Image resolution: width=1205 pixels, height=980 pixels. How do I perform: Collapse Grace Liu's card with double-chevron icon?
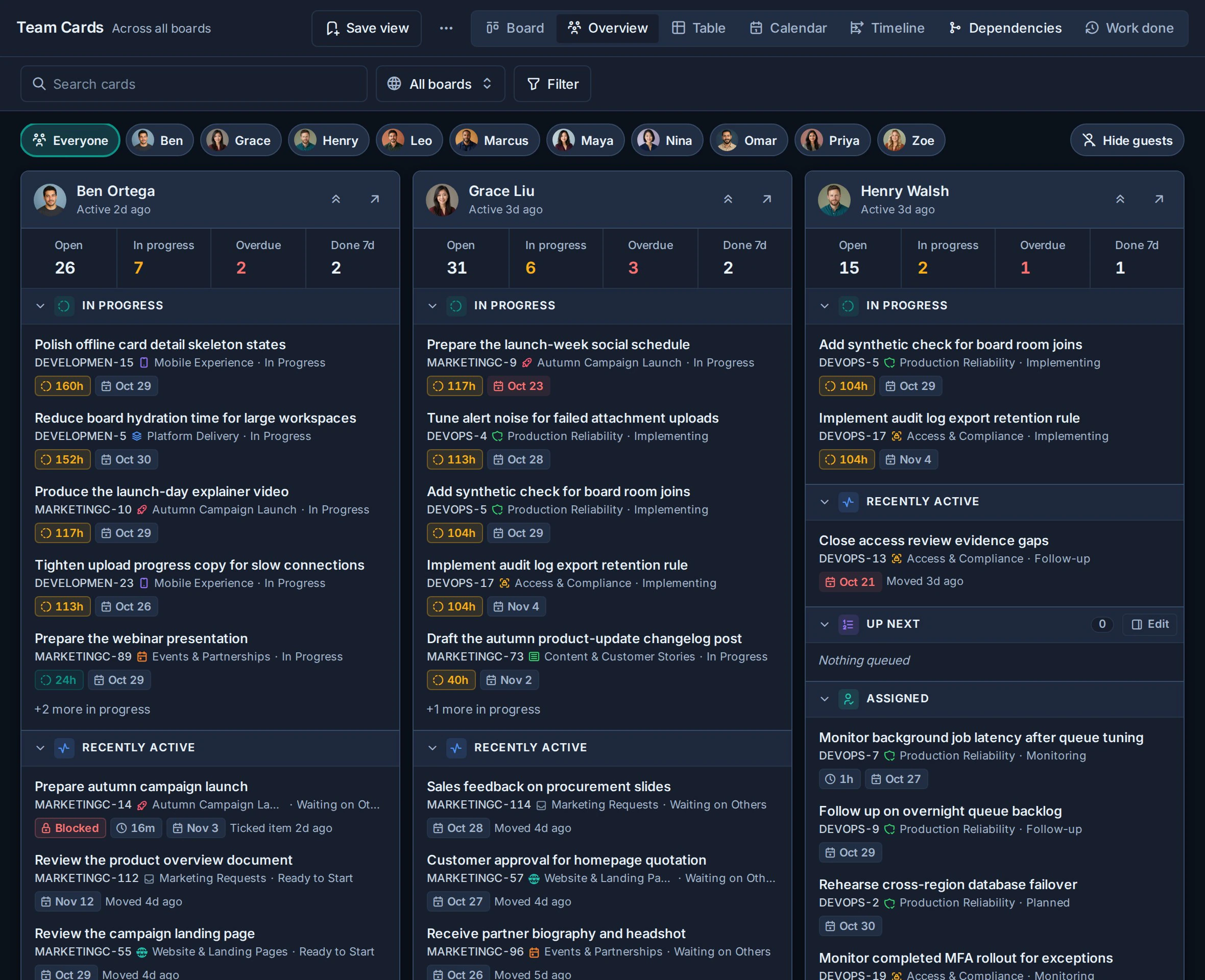[728, 199]
